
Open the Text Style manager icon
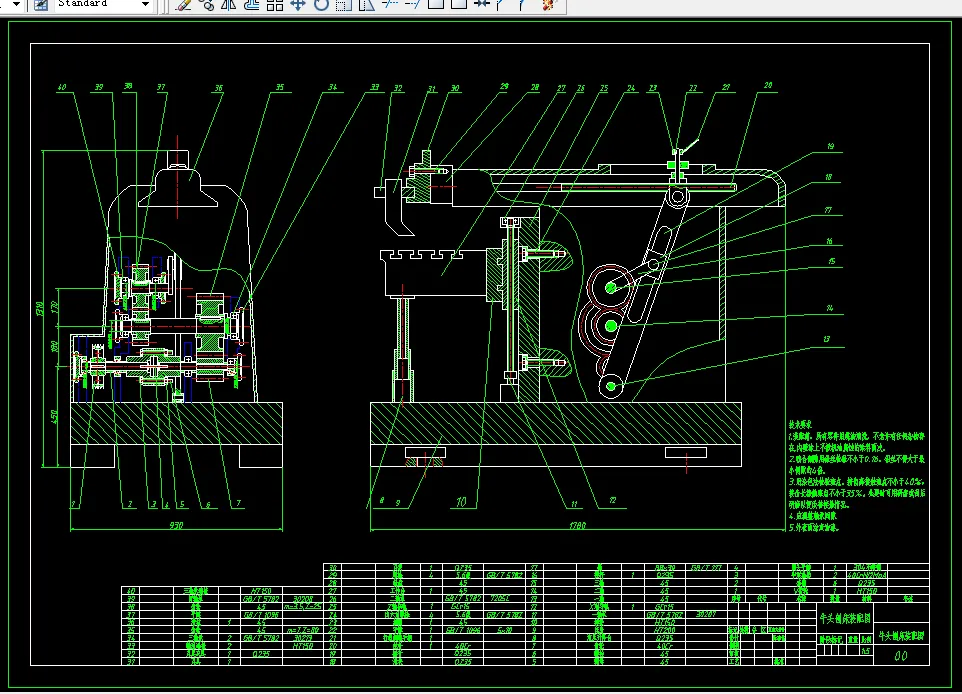click(39, 5)
